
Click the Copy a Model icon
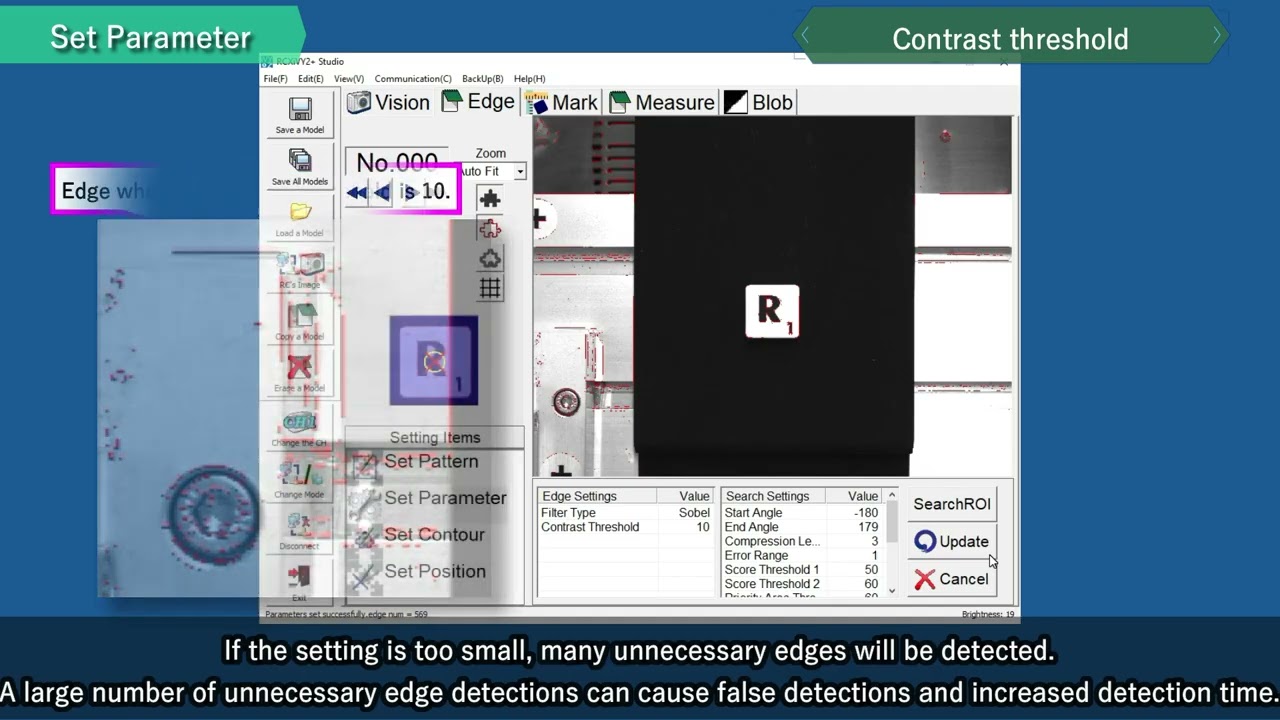point(300,316)
